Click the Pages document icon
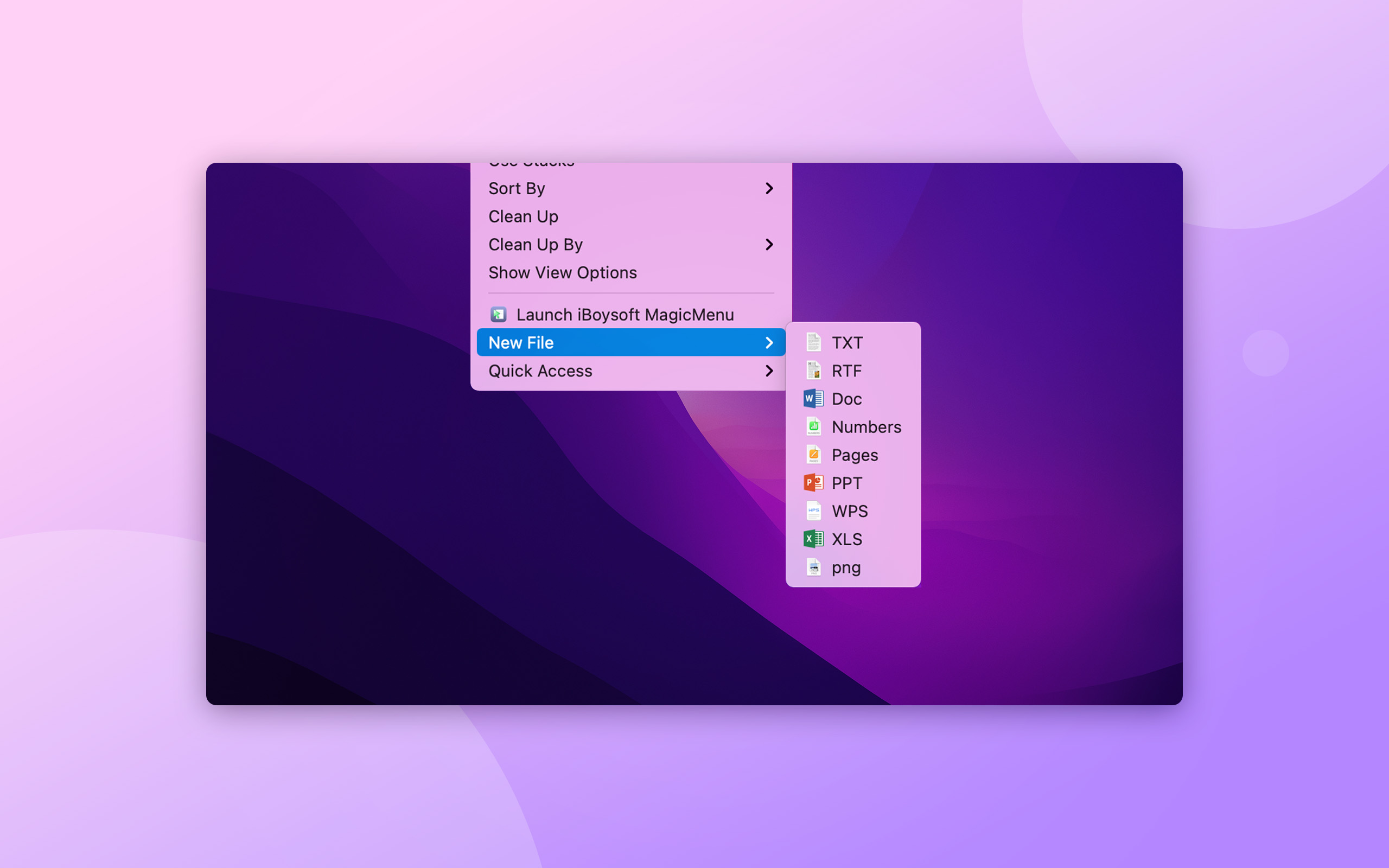 point(813,455)
